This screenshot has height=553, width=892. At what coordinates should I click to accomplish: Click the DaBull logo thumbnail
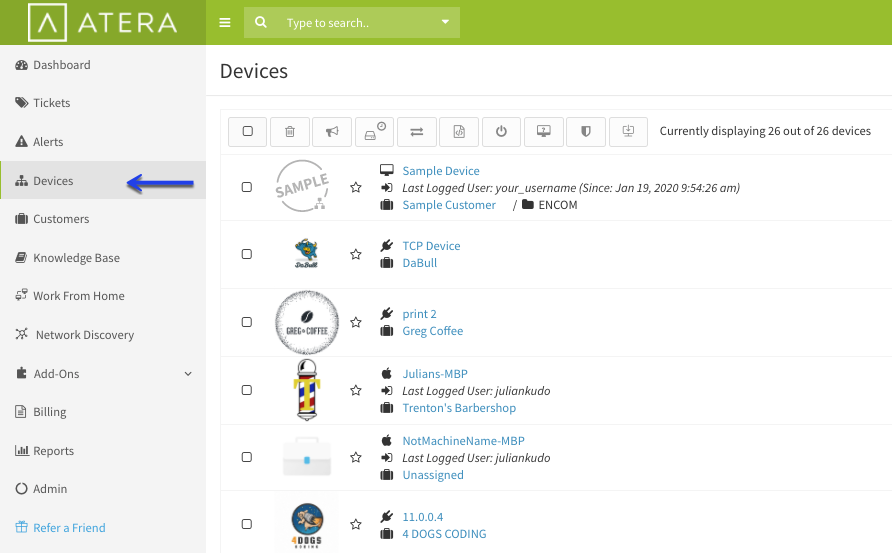[307, 254]
